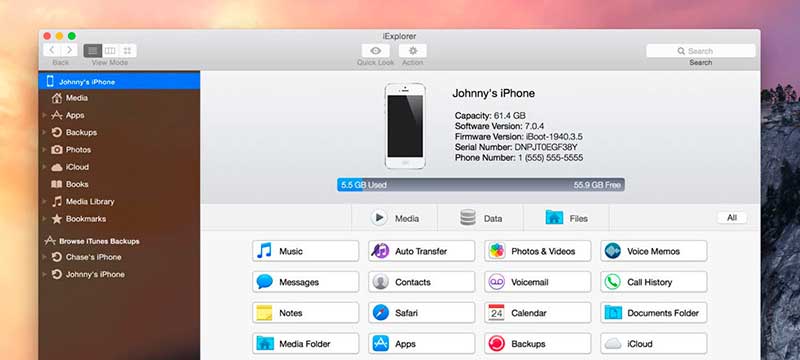This screenshot has width=800, height=360.
Task: Open Contacts
Action: pyautogui.click(x=421, y=282)
